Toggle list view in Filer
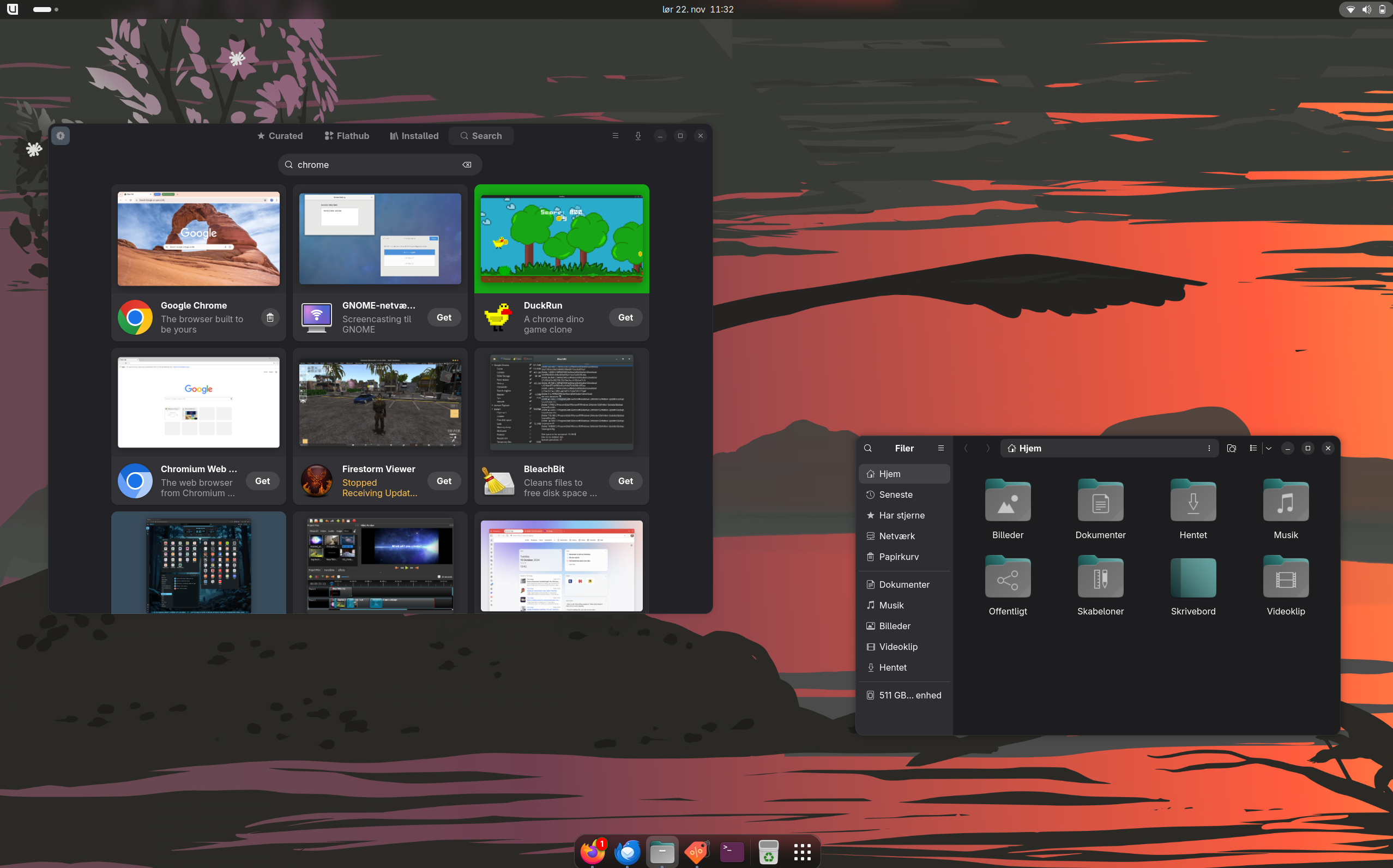This screenshot has width=1393, height=868. click(x=1253, y=448)
